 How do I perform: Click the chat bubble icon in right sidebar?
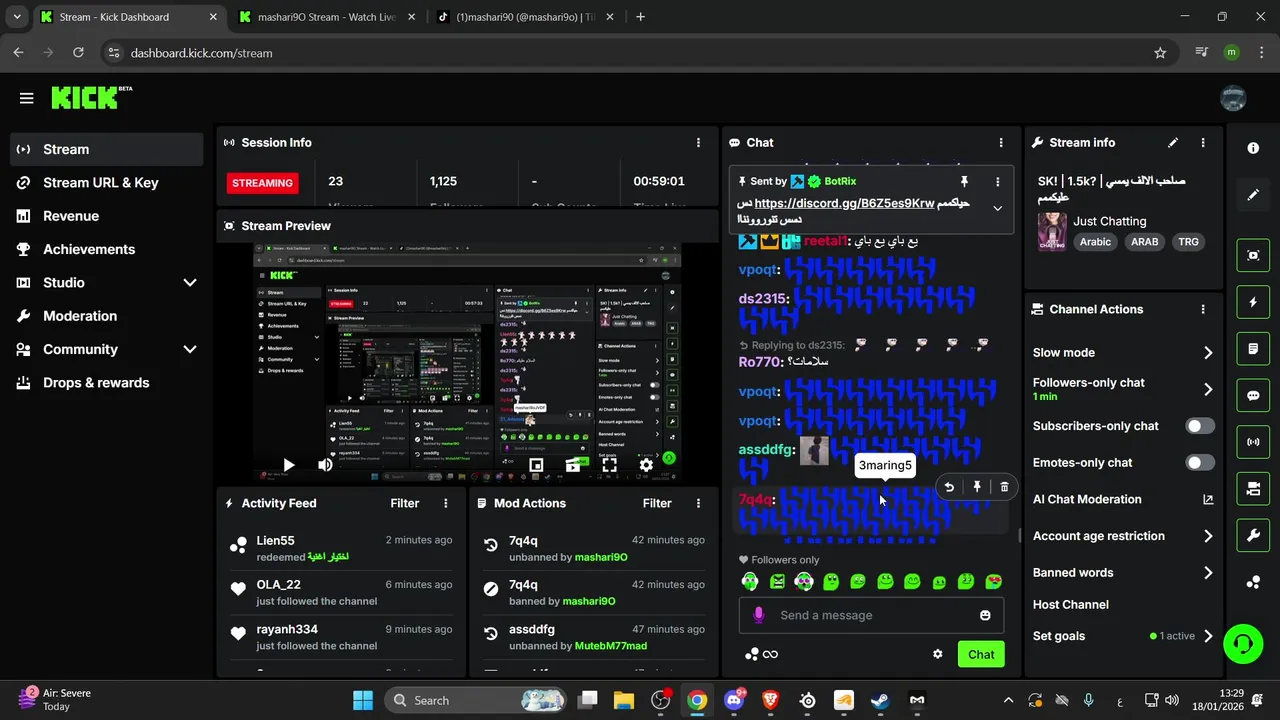click(x=1253, y=395)
